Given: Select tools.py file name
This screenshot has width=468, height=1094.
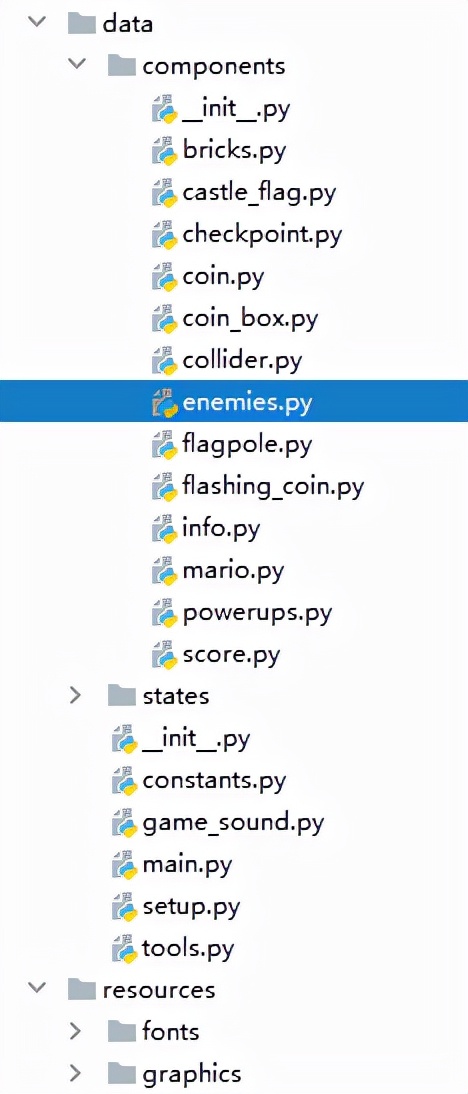Looking at the screenshot, I should [x=188, y=949].
